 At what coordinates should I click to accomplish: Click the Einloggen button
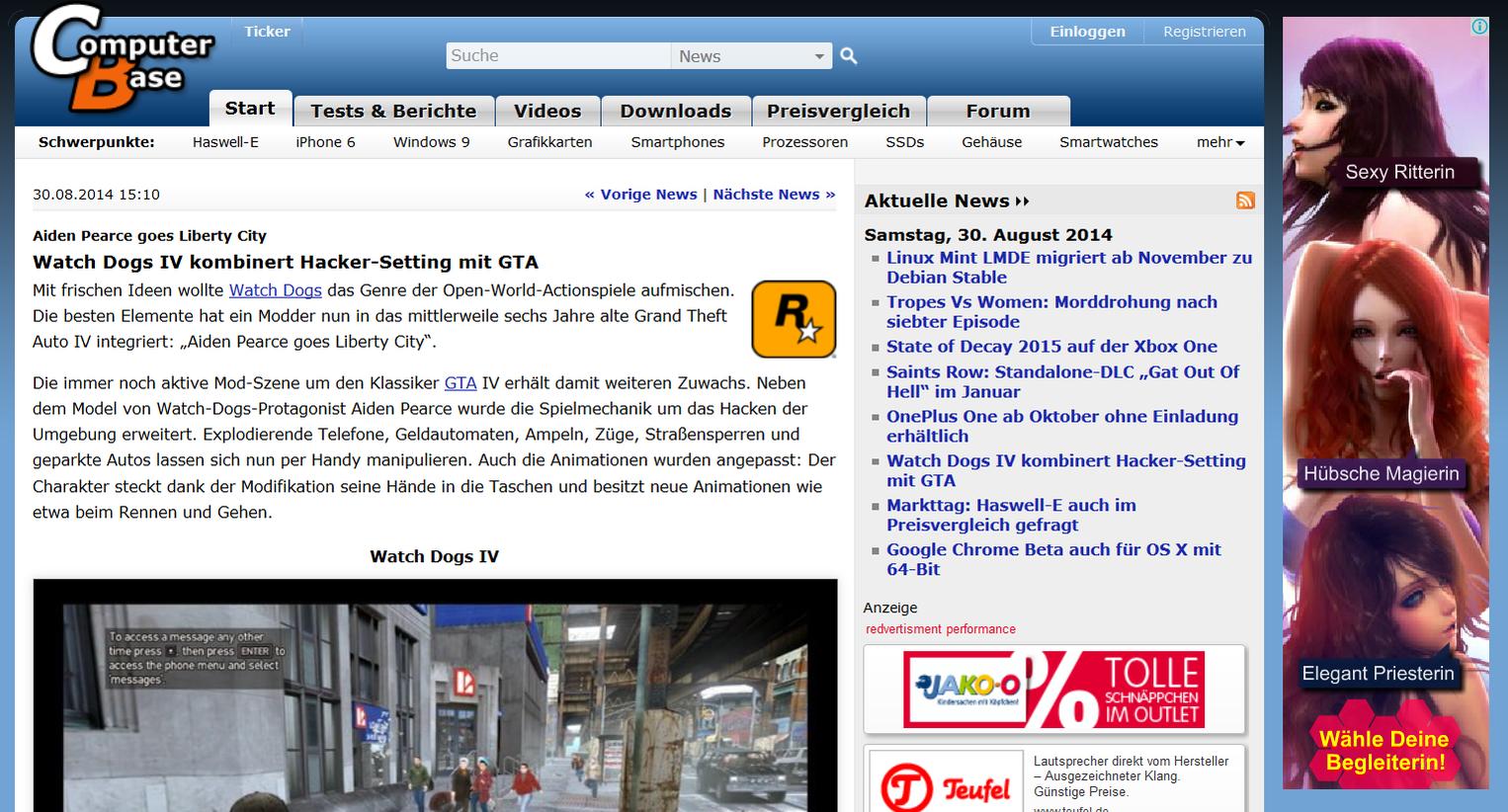coord(1087,32)
